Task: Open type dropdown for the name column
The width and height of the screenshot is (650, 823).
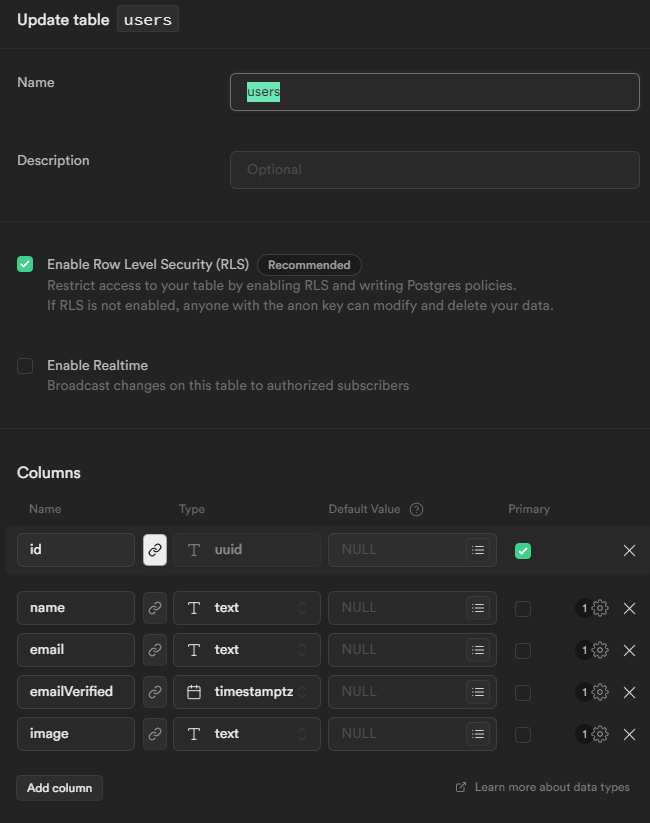Action: 247,608
